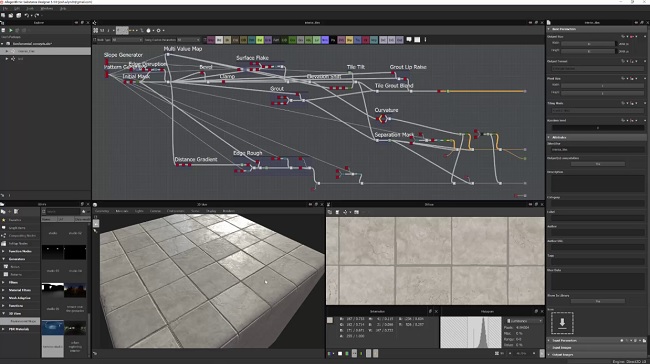Expand the Interior_Tiles graph in Explorer
This screenshot has width=650, height=364.
click(7, 51)
